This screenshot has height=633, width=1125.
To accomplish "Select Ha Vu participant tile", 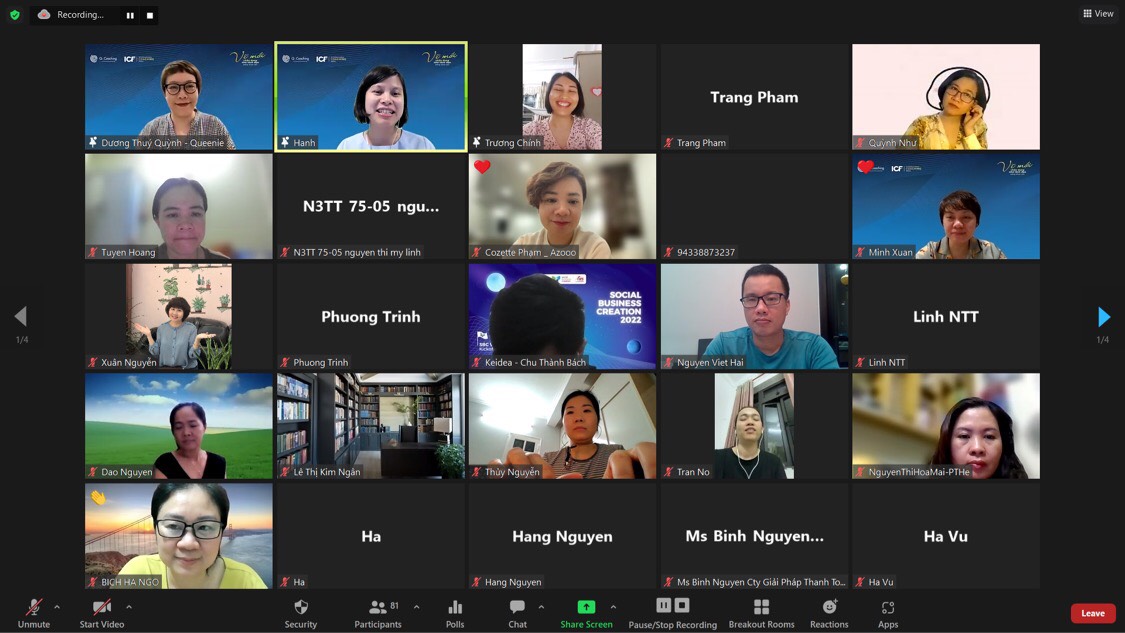I will point(946,536).
